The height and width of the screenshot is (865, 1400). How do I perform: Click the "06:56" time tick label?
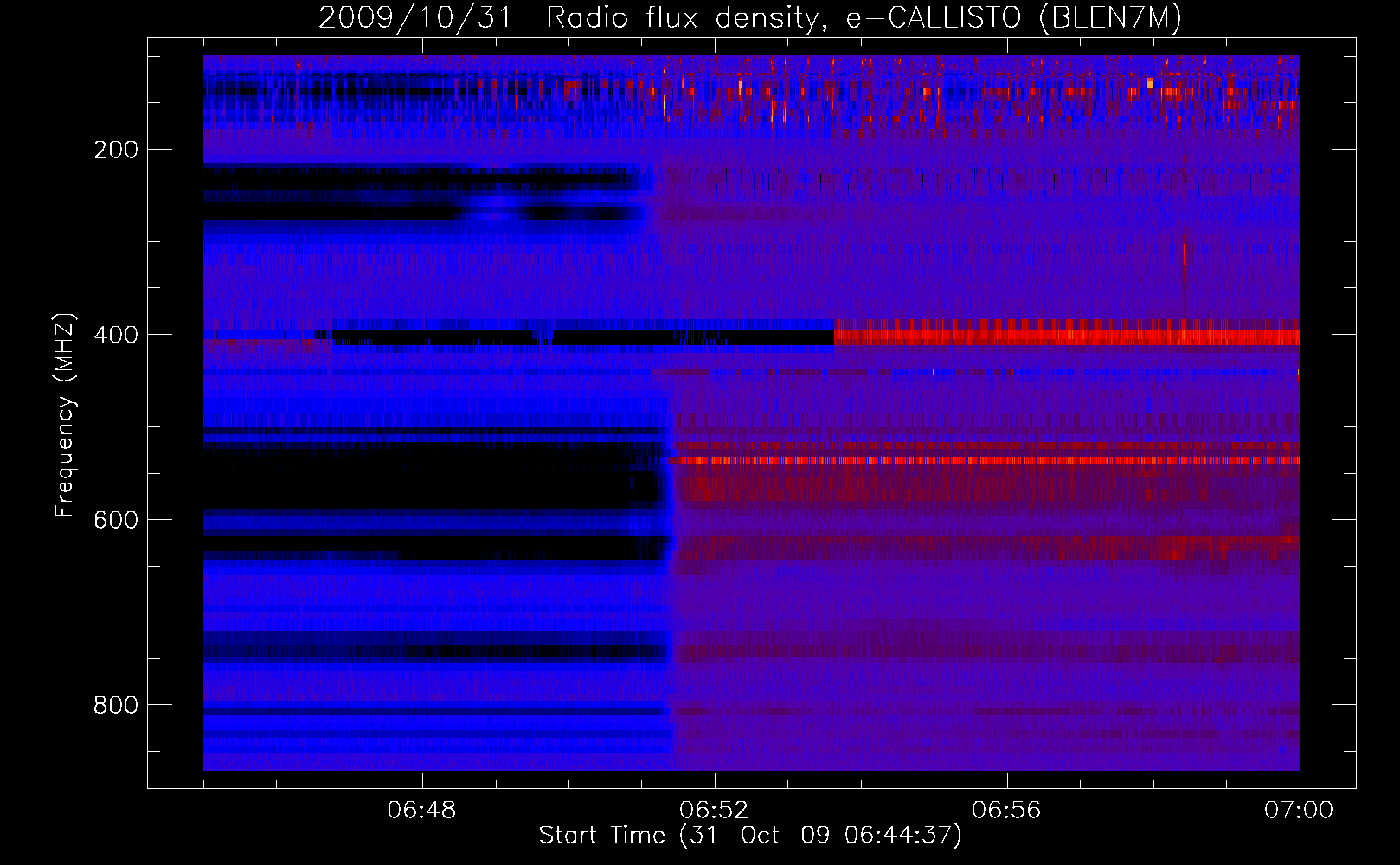click(1007, 811)
